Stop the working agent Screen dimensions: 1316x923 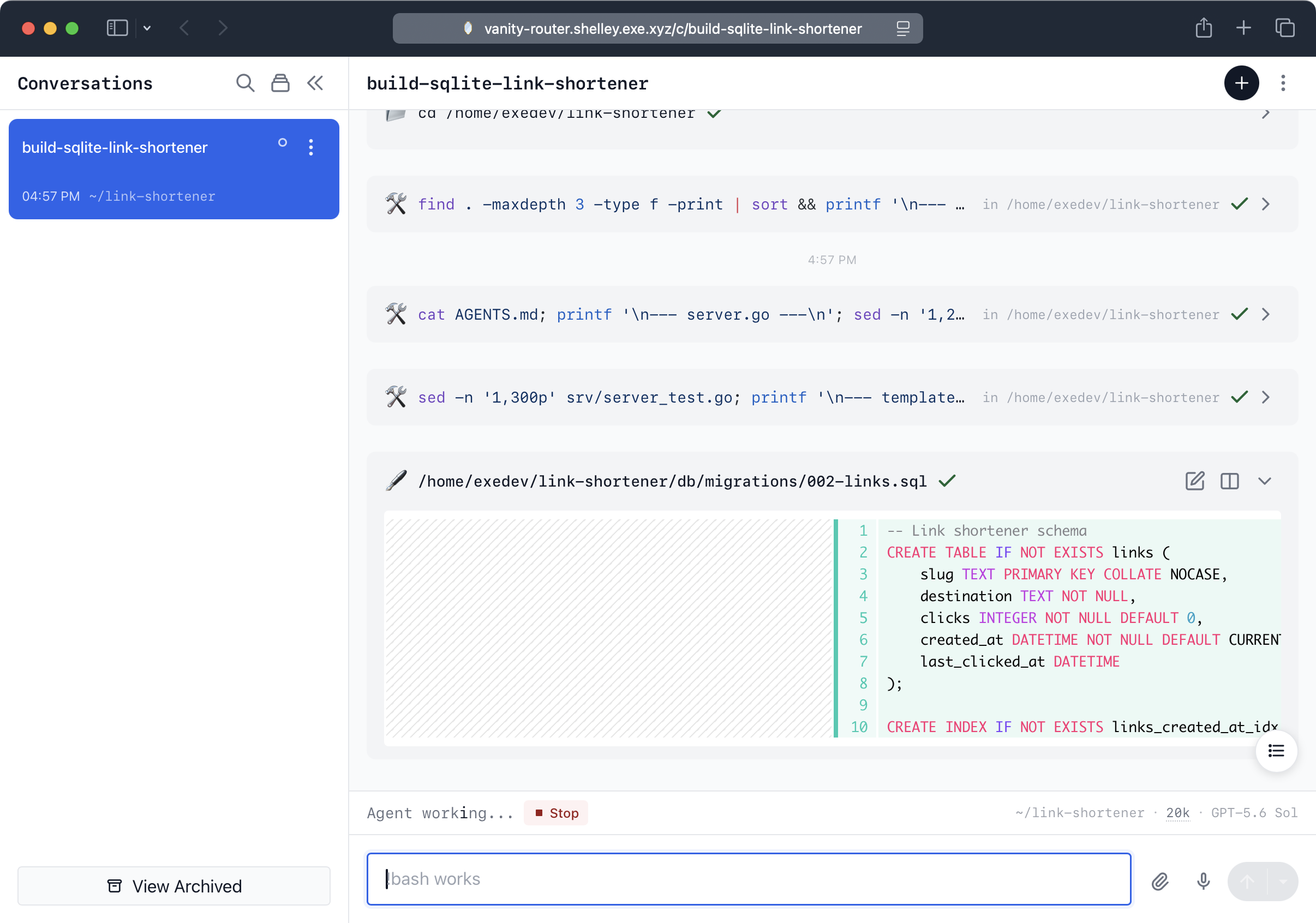pyautogui.click(x=556, y=812)
